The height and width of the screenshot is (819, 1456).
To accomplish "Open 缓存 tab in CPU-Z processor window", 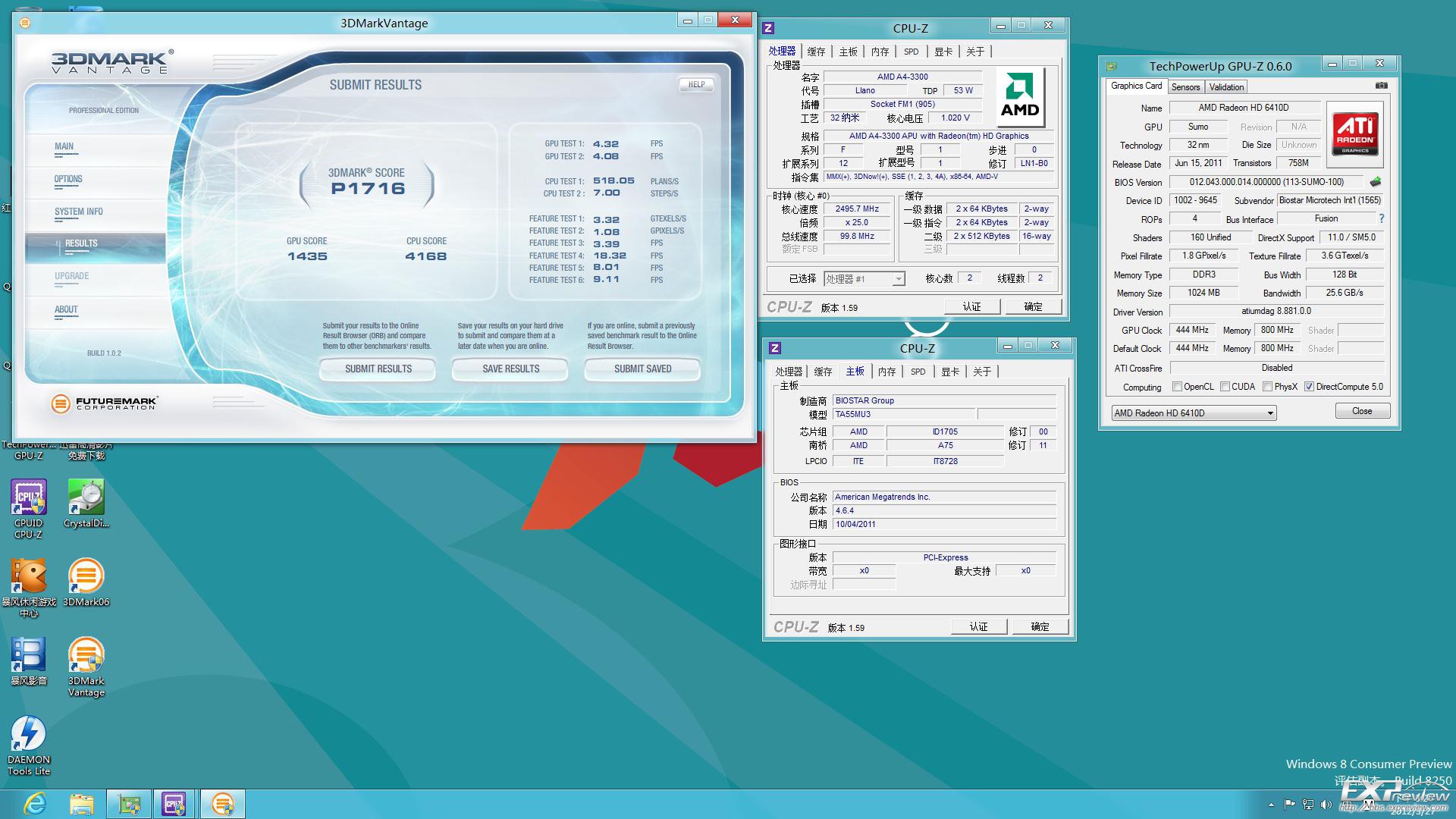I will (x=816, y=52).
